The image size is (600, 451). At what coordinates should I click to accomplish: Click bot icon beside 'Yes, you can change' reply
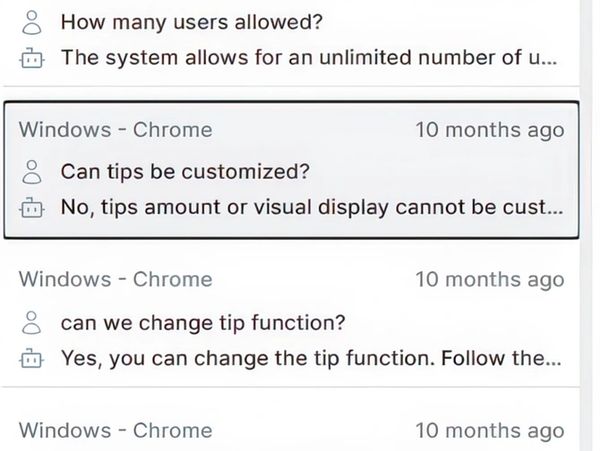coord(32,358)
